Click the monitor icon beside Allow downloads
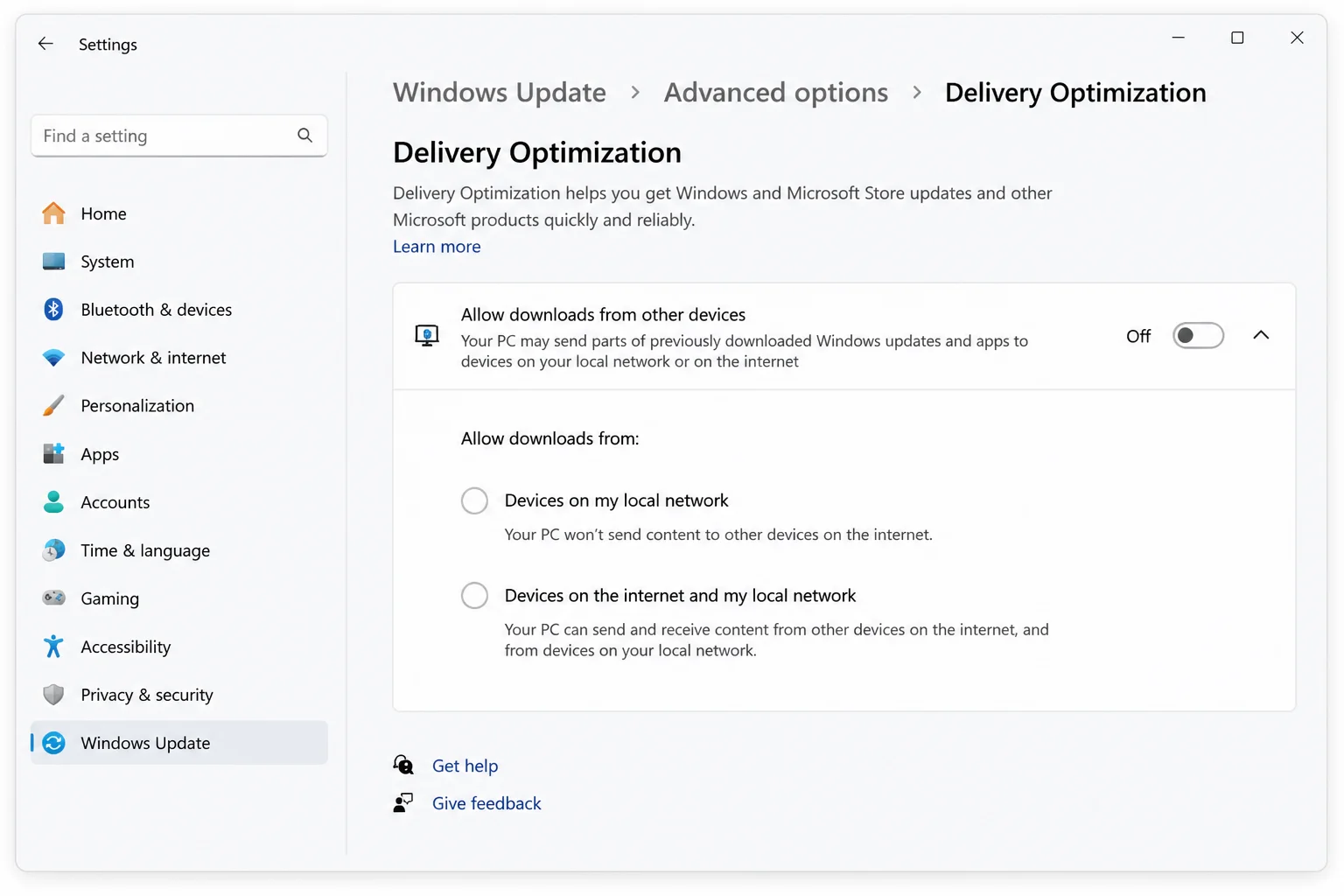Screen dimensions: 1344x896 tap(427, 336)
